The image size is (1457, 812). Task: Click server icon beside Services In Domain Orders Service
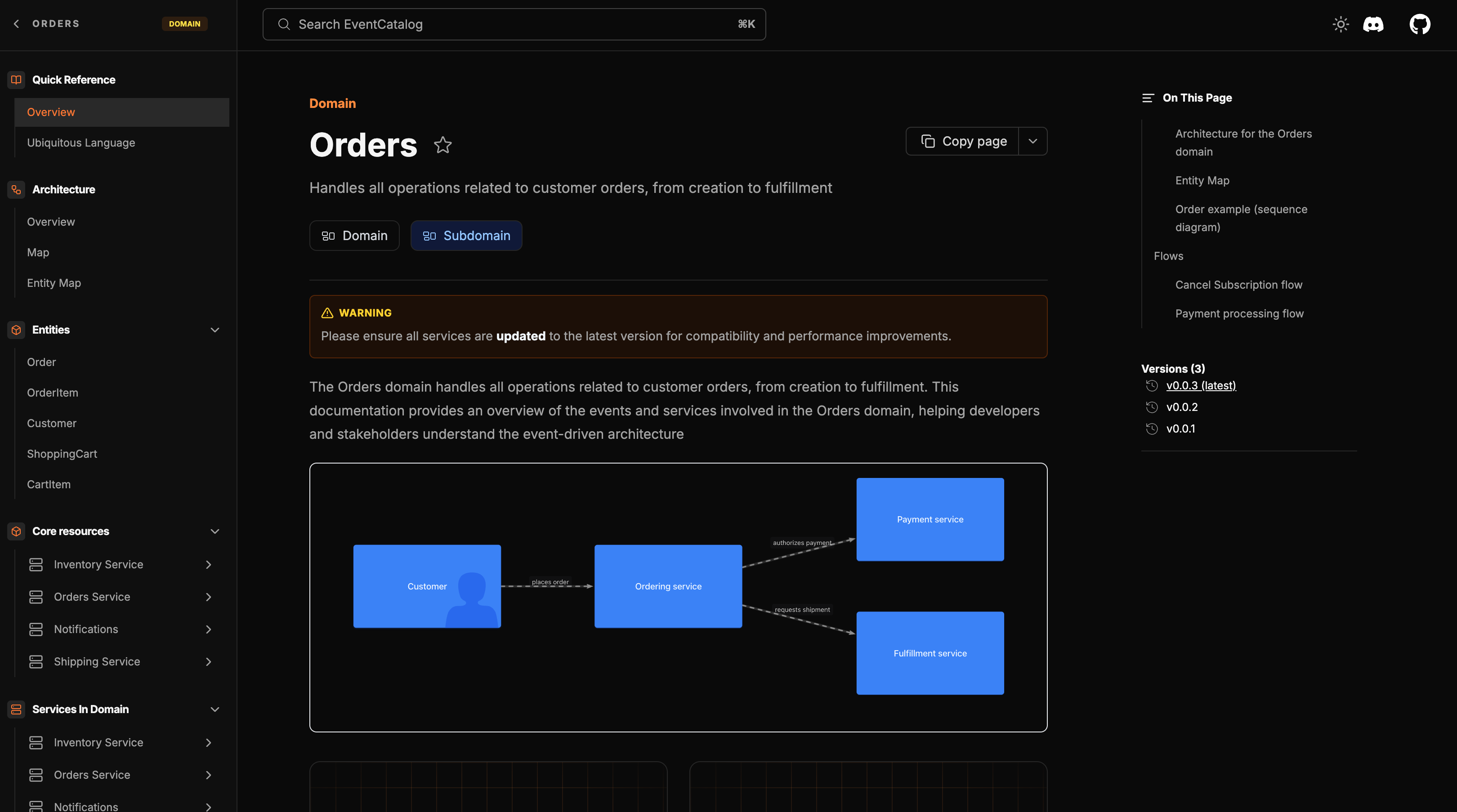pos(36,775)
